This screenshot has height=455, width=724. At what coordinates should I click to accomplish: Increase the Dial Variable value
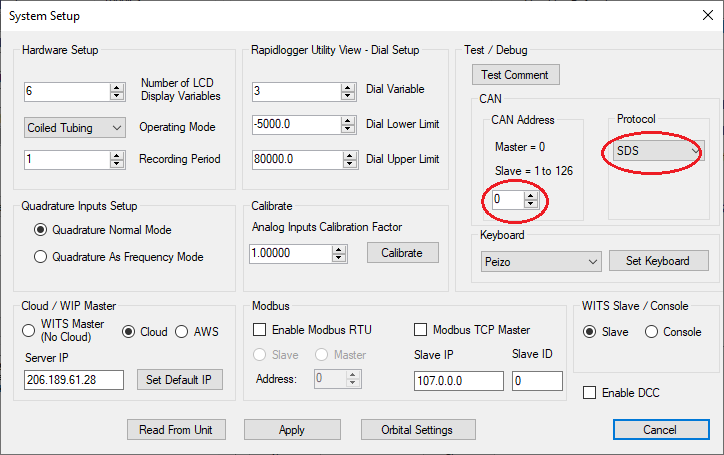pos(348,87)
